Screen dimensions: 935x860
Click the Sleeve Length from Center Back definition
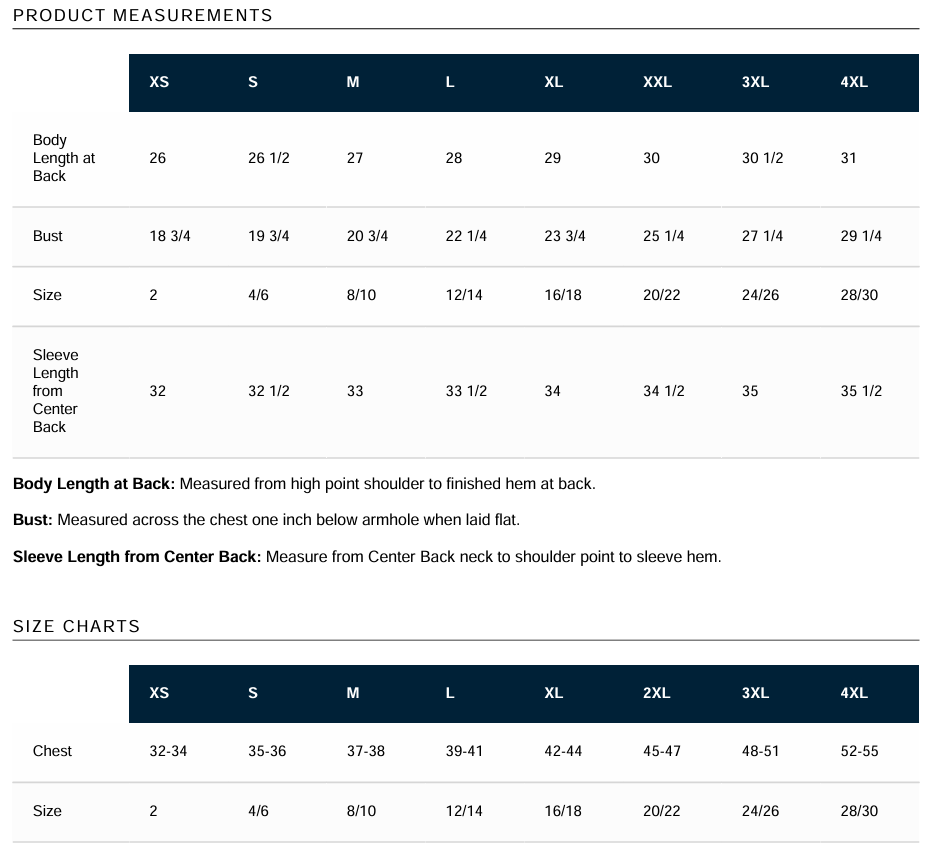pos(367,557)
